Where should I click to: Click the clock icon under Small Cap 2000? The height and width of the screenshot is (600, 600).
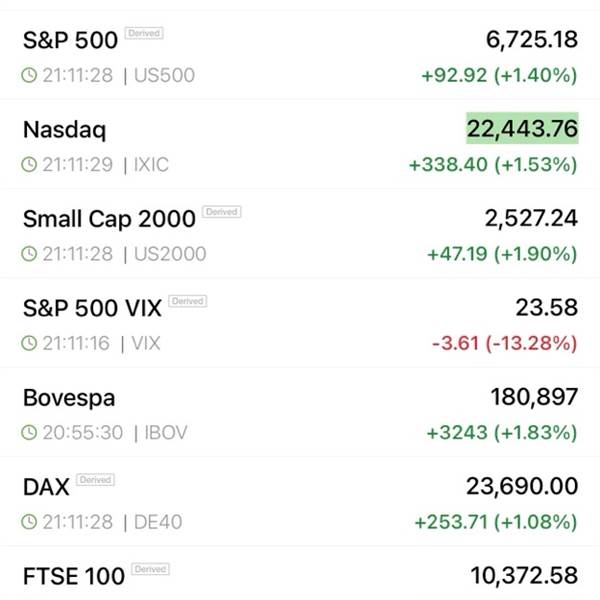[x=29, y=254]
